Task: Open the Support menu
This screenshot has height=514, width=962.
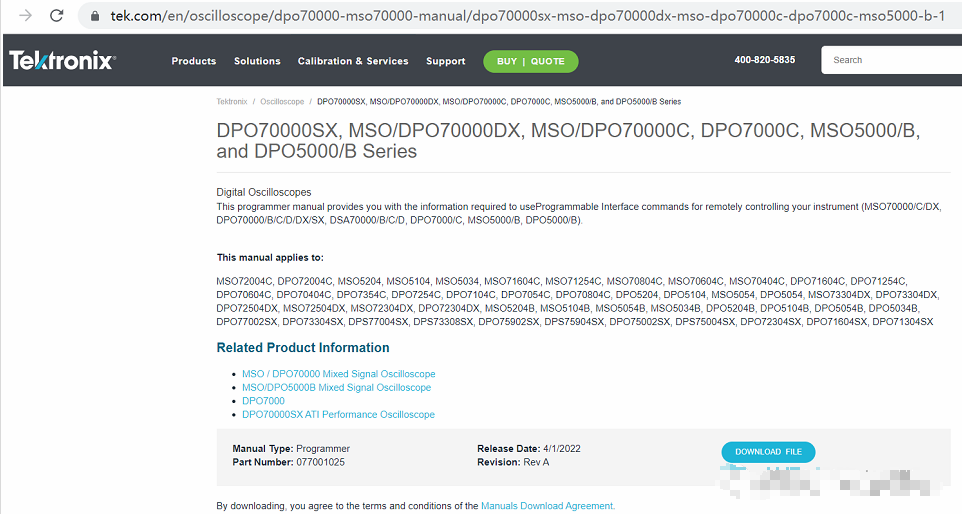Action: tap(445, 61)
